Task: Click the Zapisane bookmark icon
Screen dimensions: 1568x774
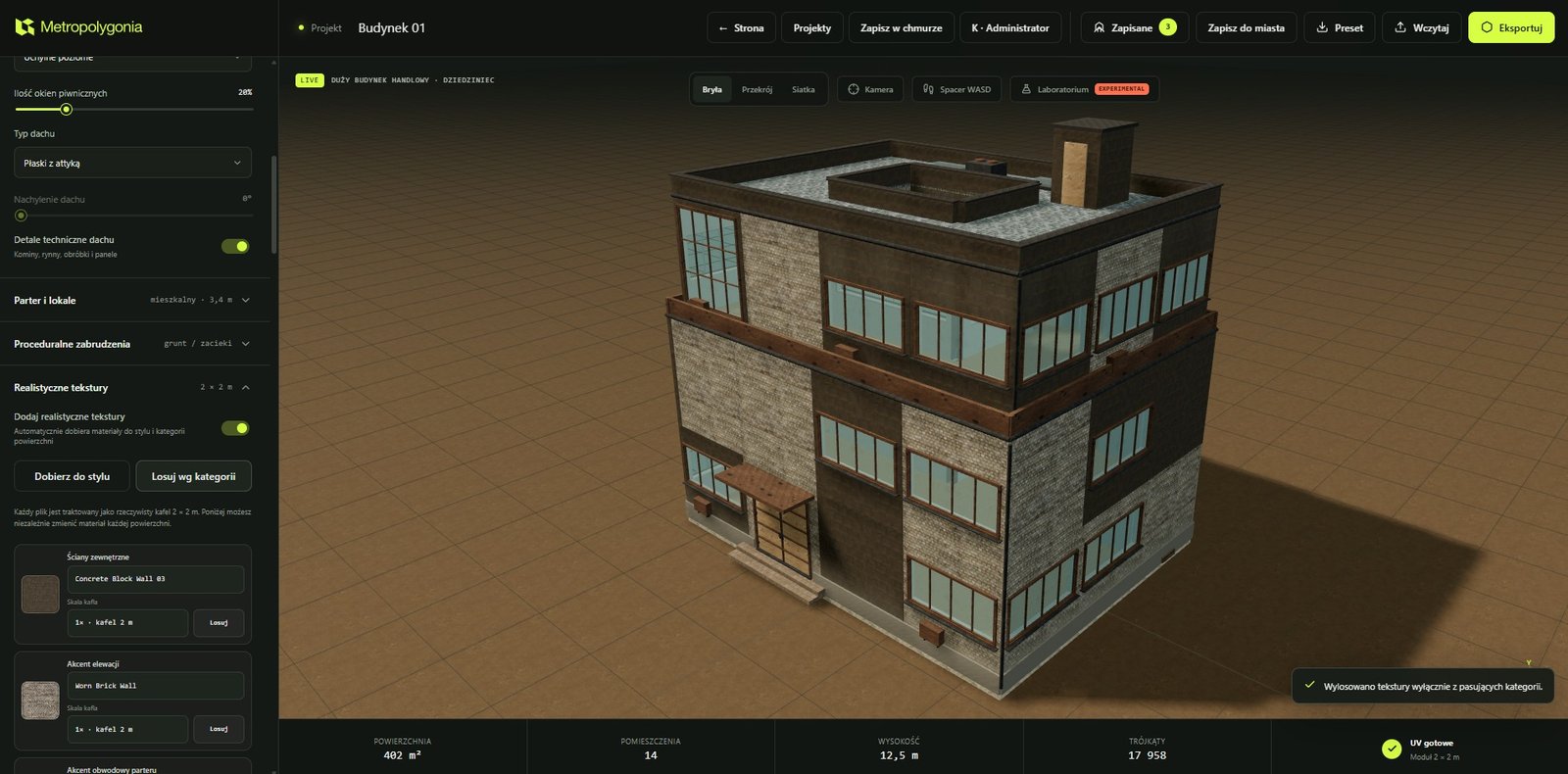Action: (1100, 27)
